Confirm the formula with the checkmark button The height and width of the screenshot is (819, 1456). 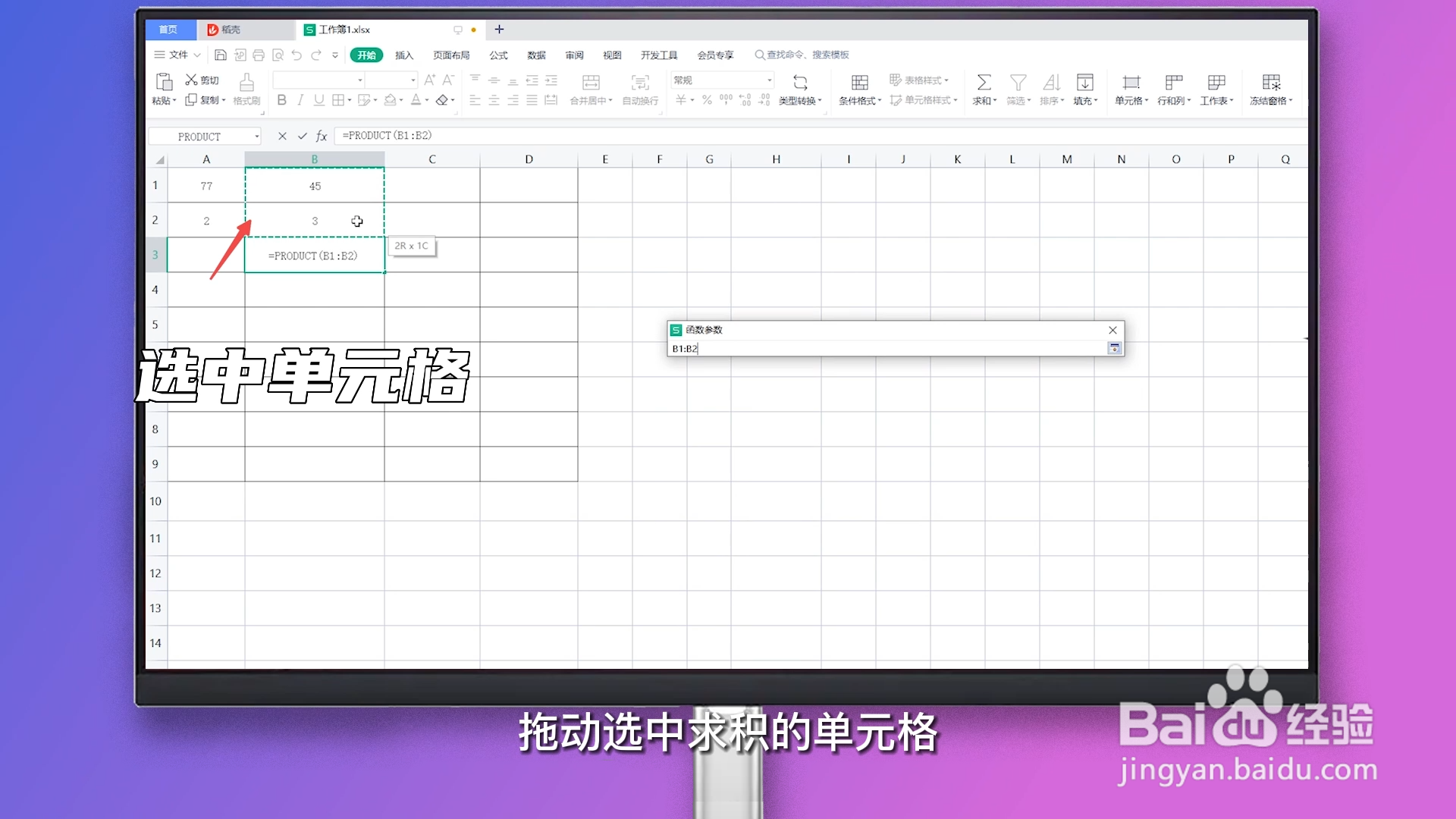(x=303, y=136)
